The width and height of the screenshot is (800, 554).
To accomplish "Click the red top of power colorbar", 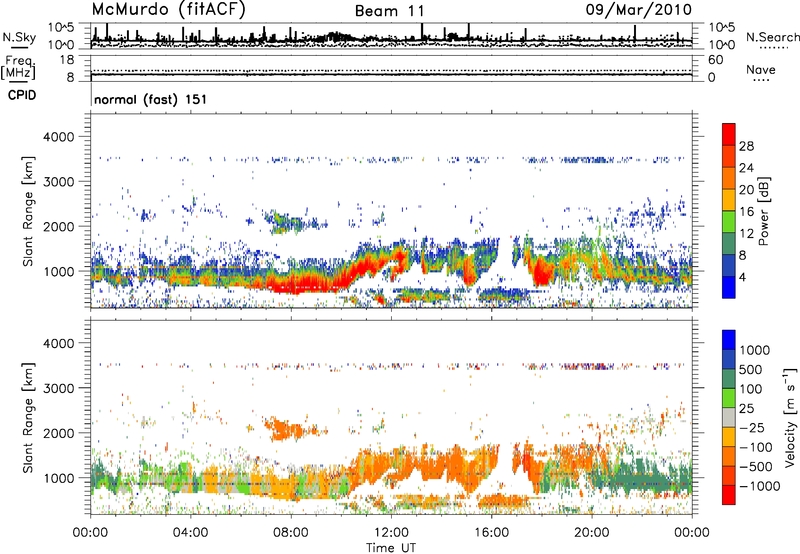I will click(729, 134).
